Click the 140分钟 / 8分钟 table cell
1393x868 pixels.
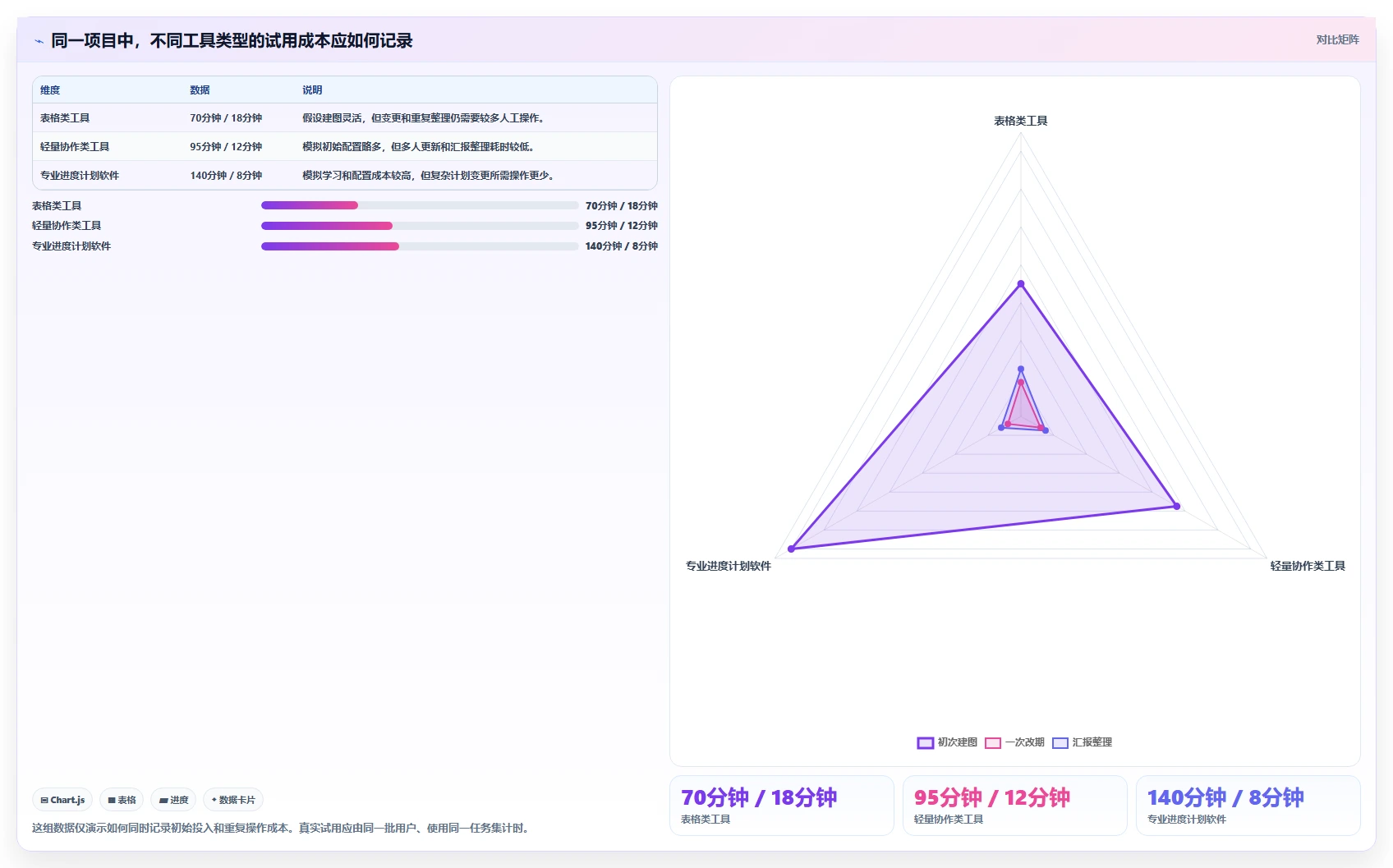point(226,176)
